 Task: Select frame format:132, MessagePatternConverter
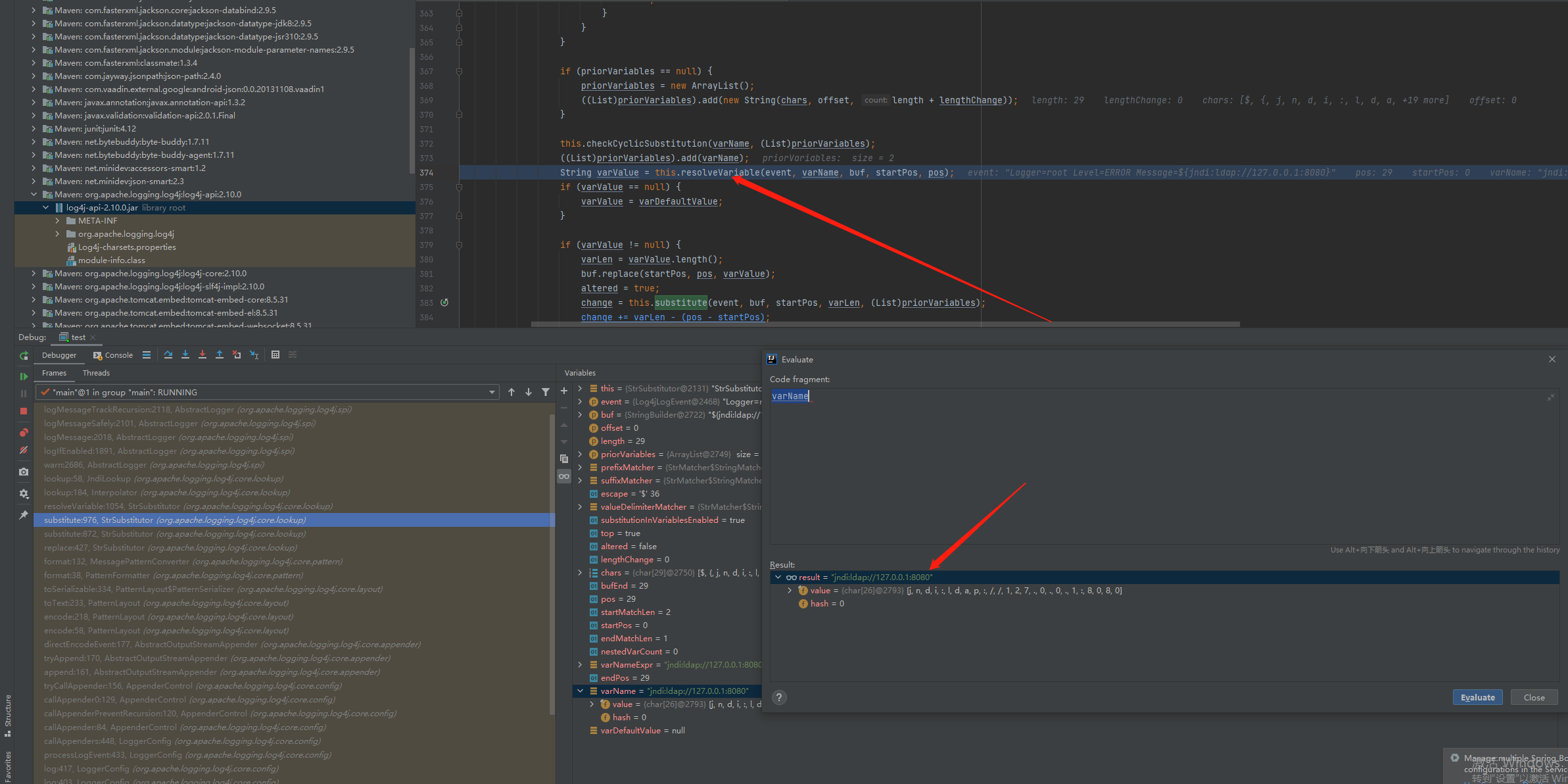point(294,562)
